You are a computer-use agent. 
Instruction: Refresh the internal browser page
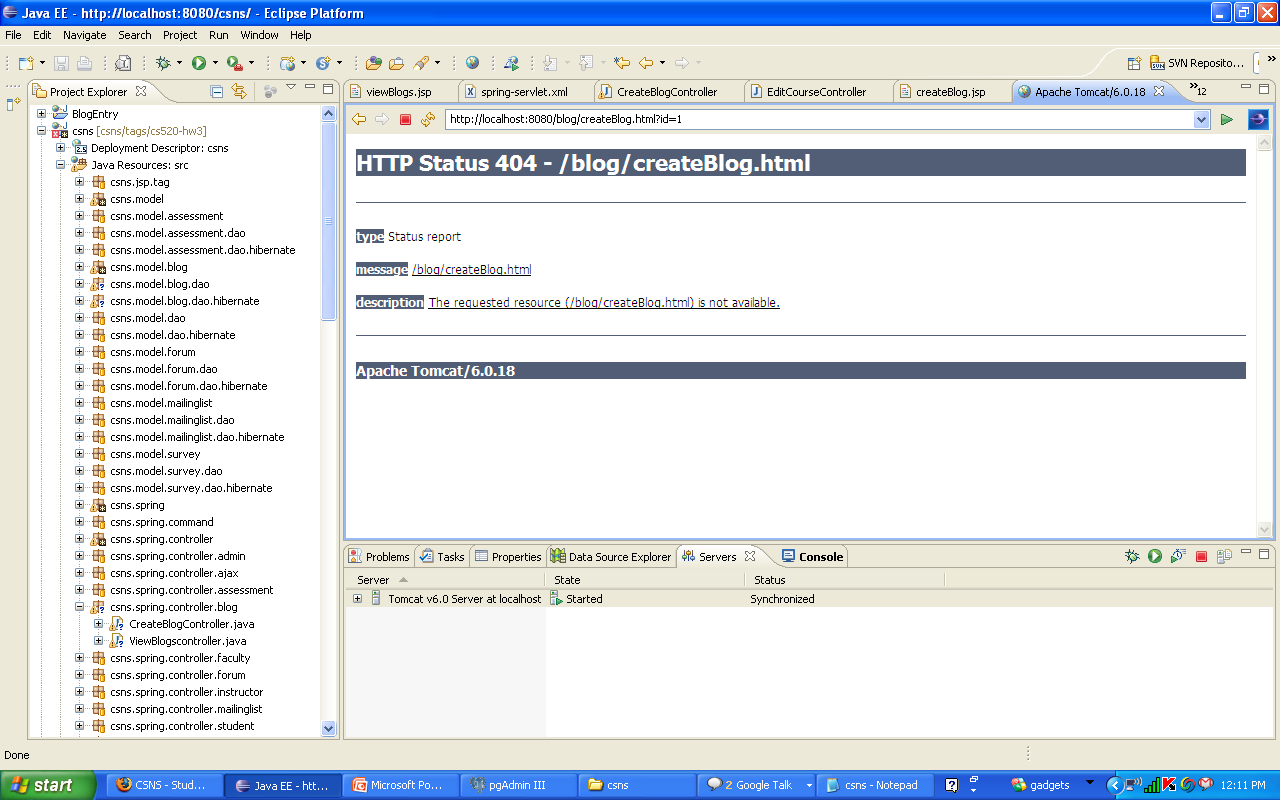[428, 120]
